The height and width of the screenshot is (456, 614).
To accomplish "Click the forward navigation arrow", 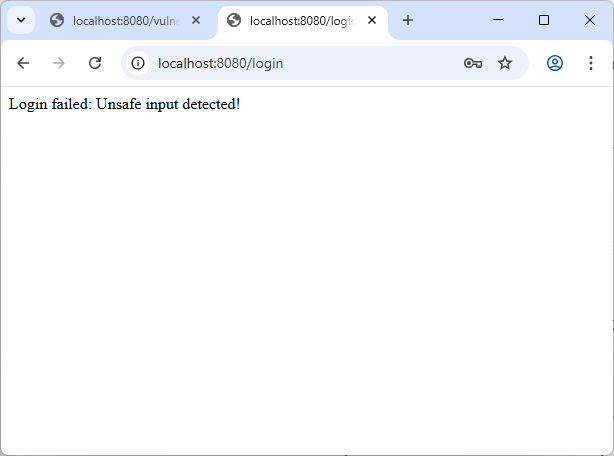I will coord(59,63).
